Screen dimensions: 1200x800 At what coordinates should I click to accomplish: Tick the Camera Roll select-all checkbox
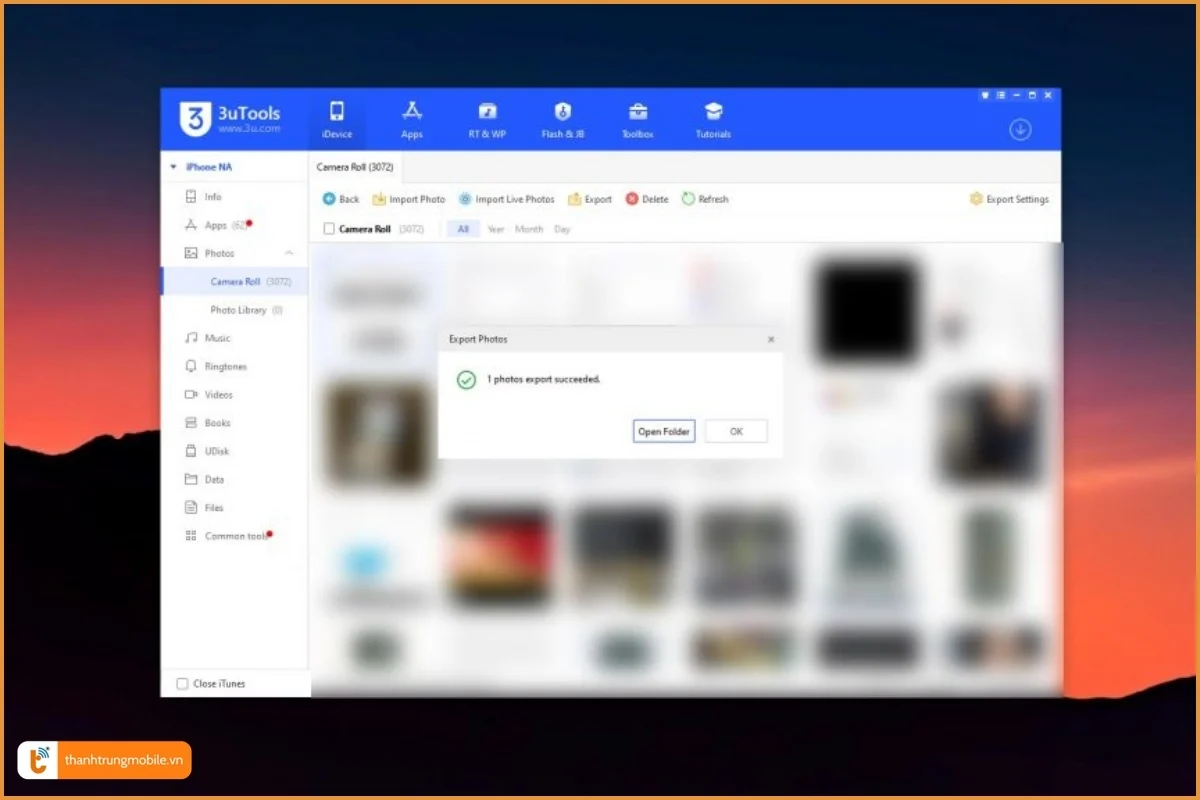pyautogui.click(x=329, y=229)
